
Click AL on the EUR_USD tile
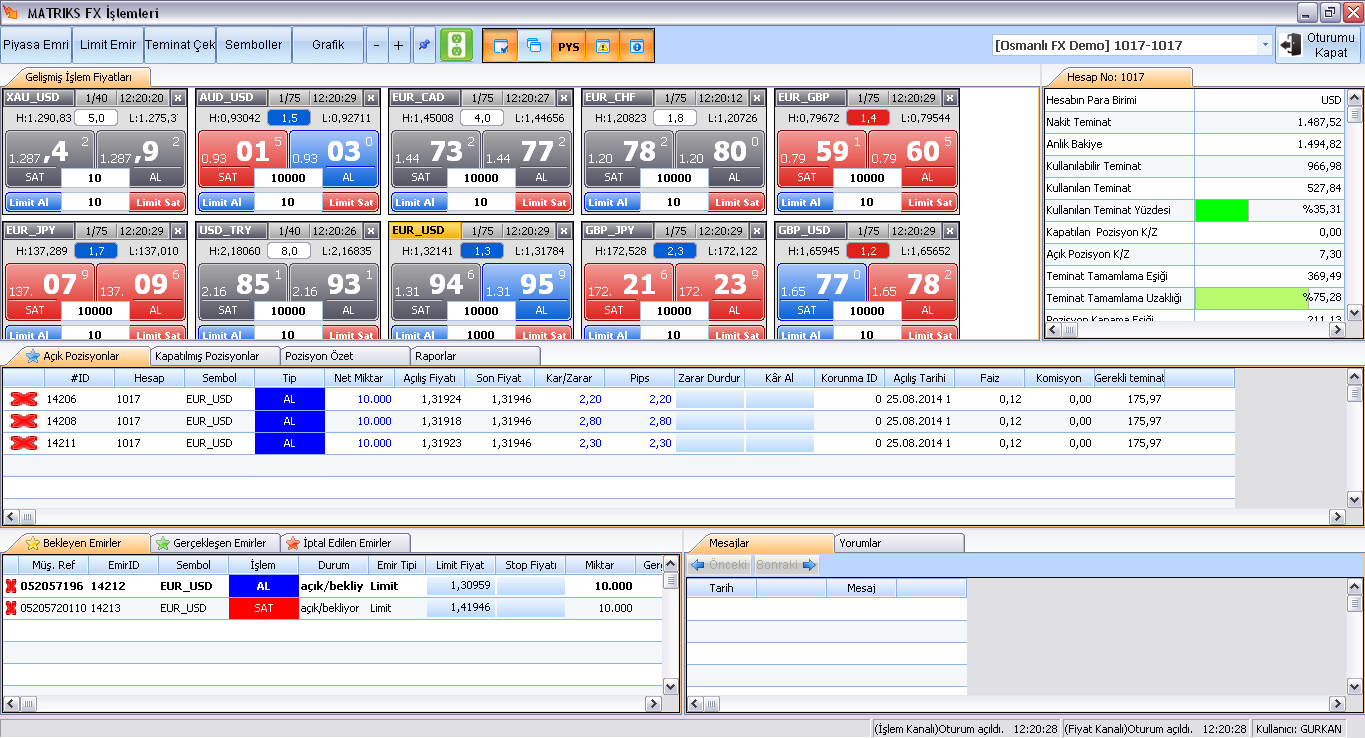tap(541, 310)
